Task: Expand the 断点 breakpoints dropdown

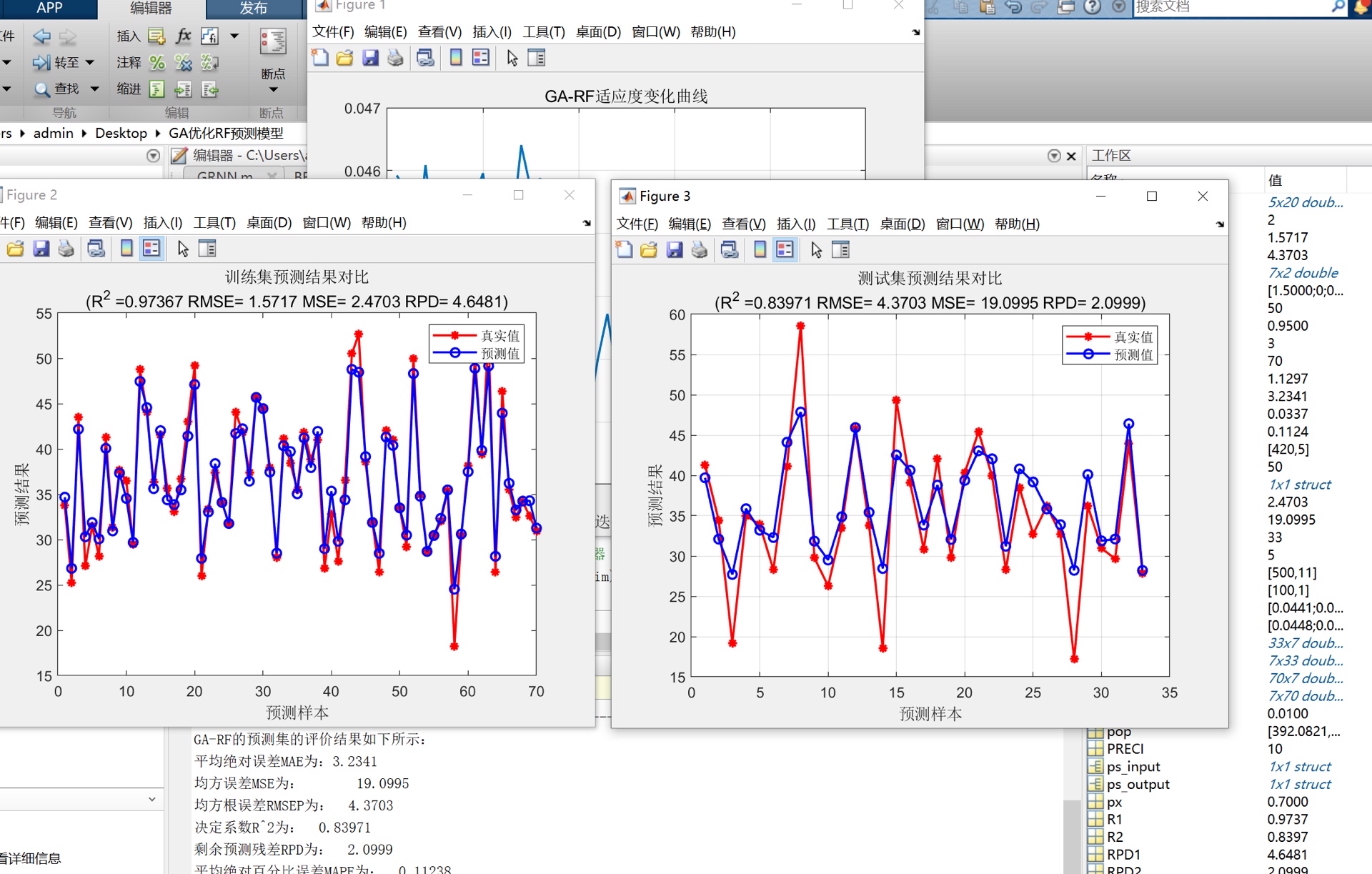Action: 273,89
